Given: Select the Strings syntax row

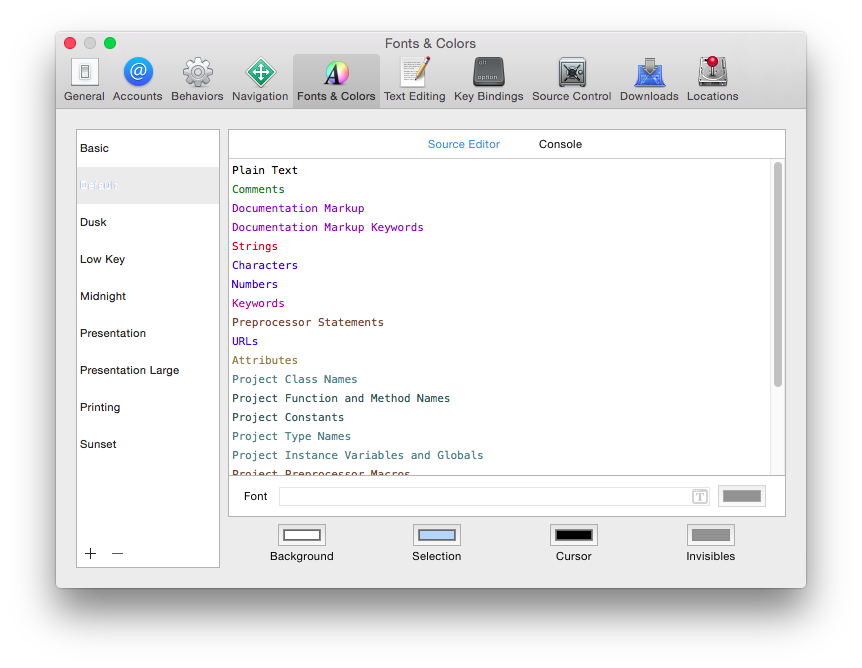Looking at the screenshot, I should (x=499, y=246).
